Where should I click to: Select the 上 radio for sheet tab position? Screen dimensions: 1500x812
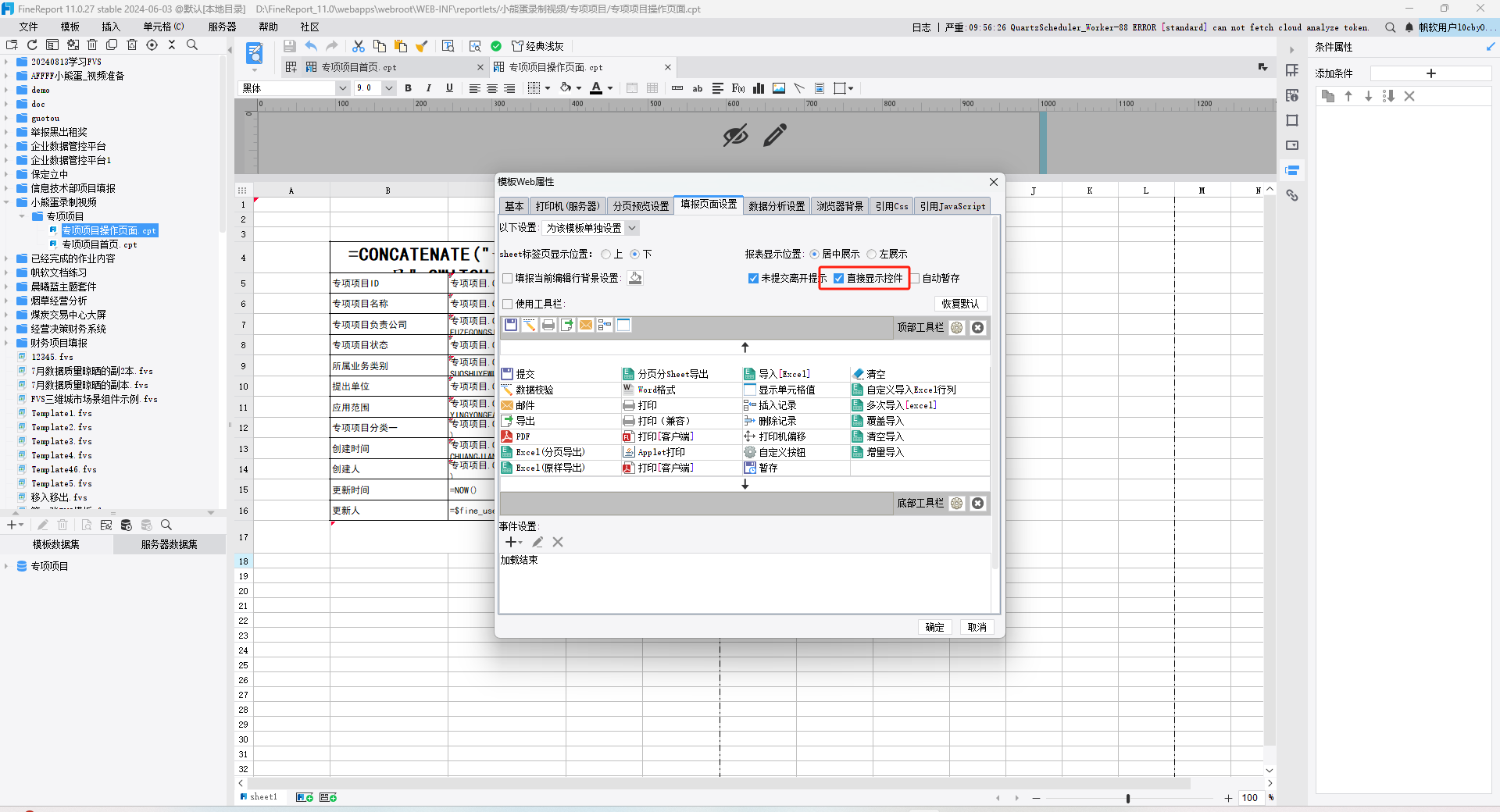click(606, 255)
